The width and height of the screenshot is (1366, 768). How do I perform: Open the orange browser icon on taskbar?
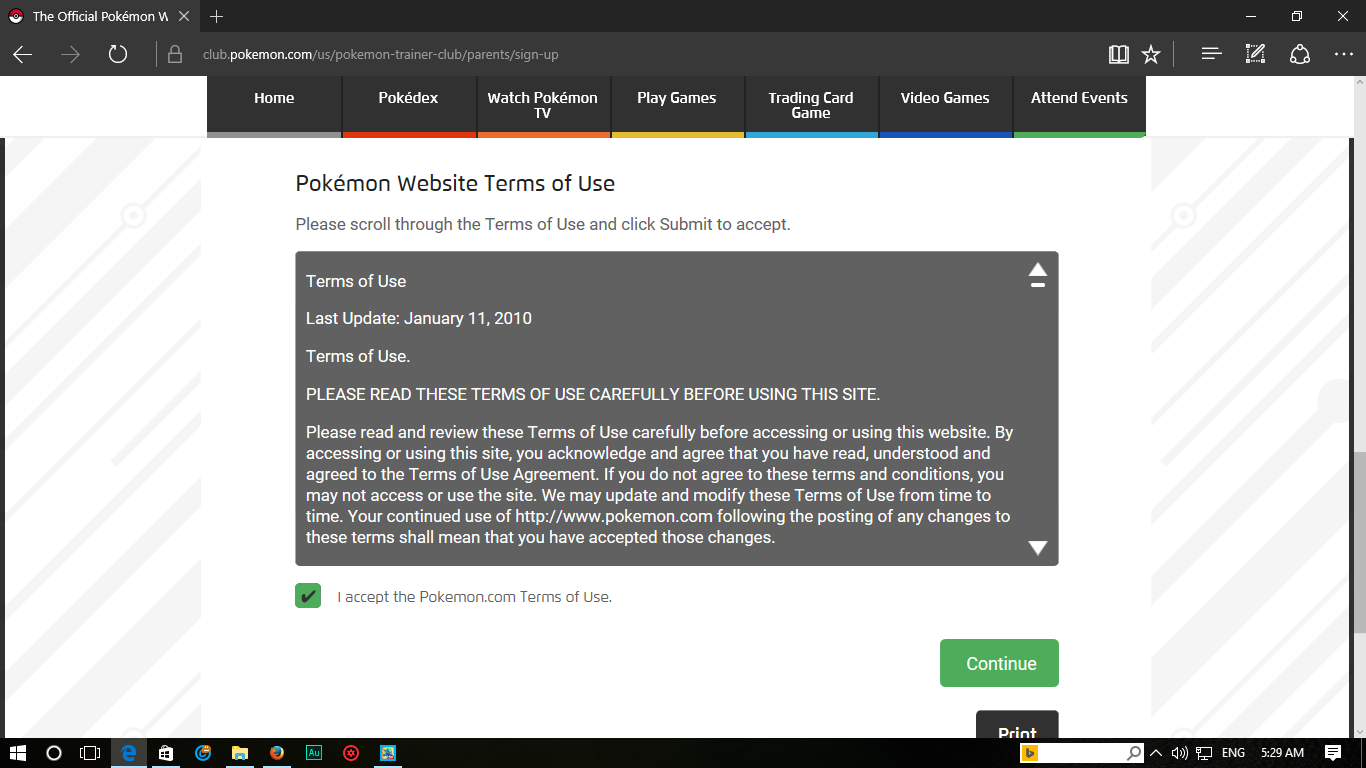pyautogui.click(x=203, y=753)
